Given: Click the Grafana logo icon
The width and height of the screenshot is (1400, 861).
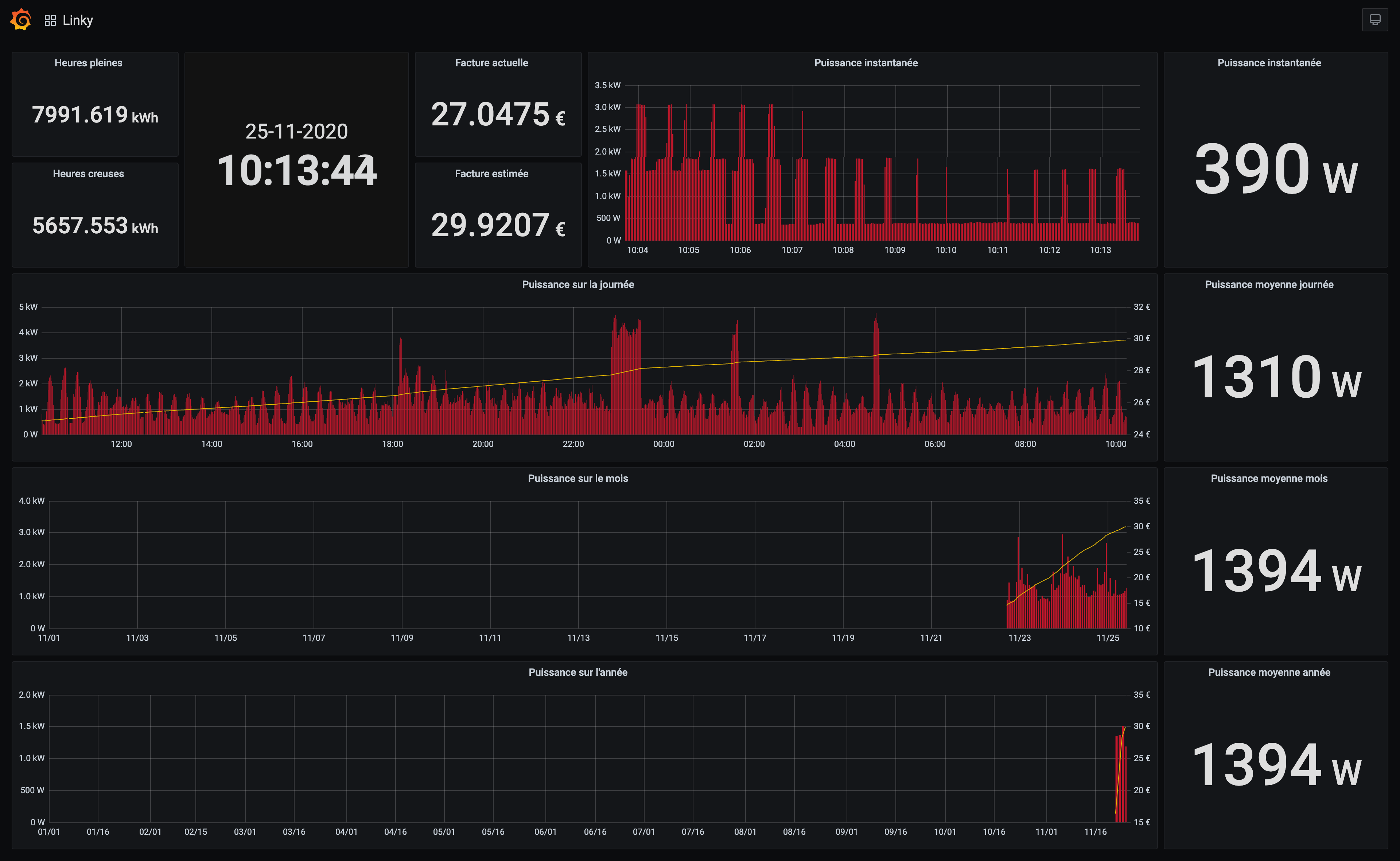Looking at the screenshot, I should [x=21, y=20].
